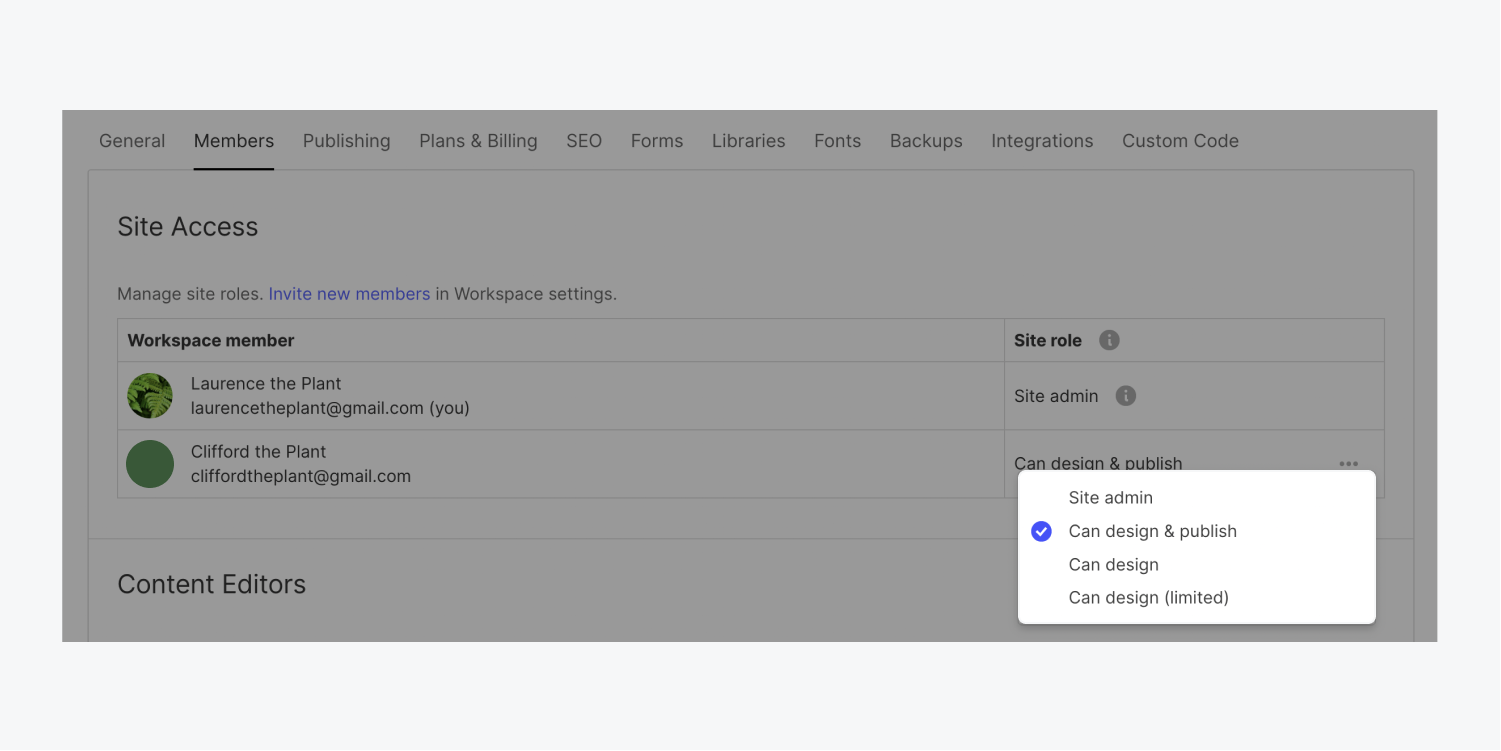
Task: Click Laurence the Plant's fern avatar
Action: pyautogui.click(x=150, y=396)
